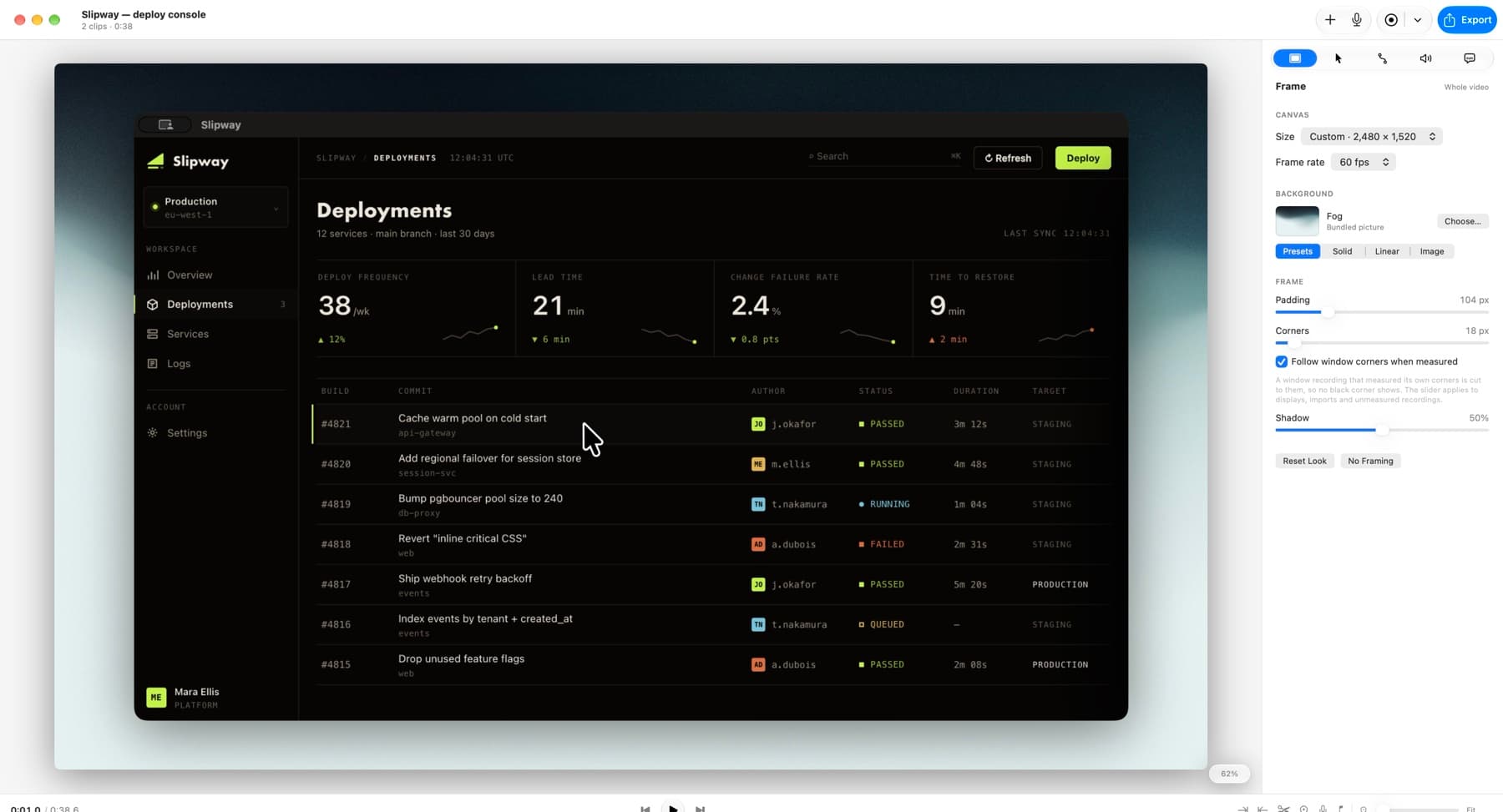This screenshot has height=812, width=1503.
Task: Click the 'Slipway — deploy console' project title
Action: (x=144, y=14)
